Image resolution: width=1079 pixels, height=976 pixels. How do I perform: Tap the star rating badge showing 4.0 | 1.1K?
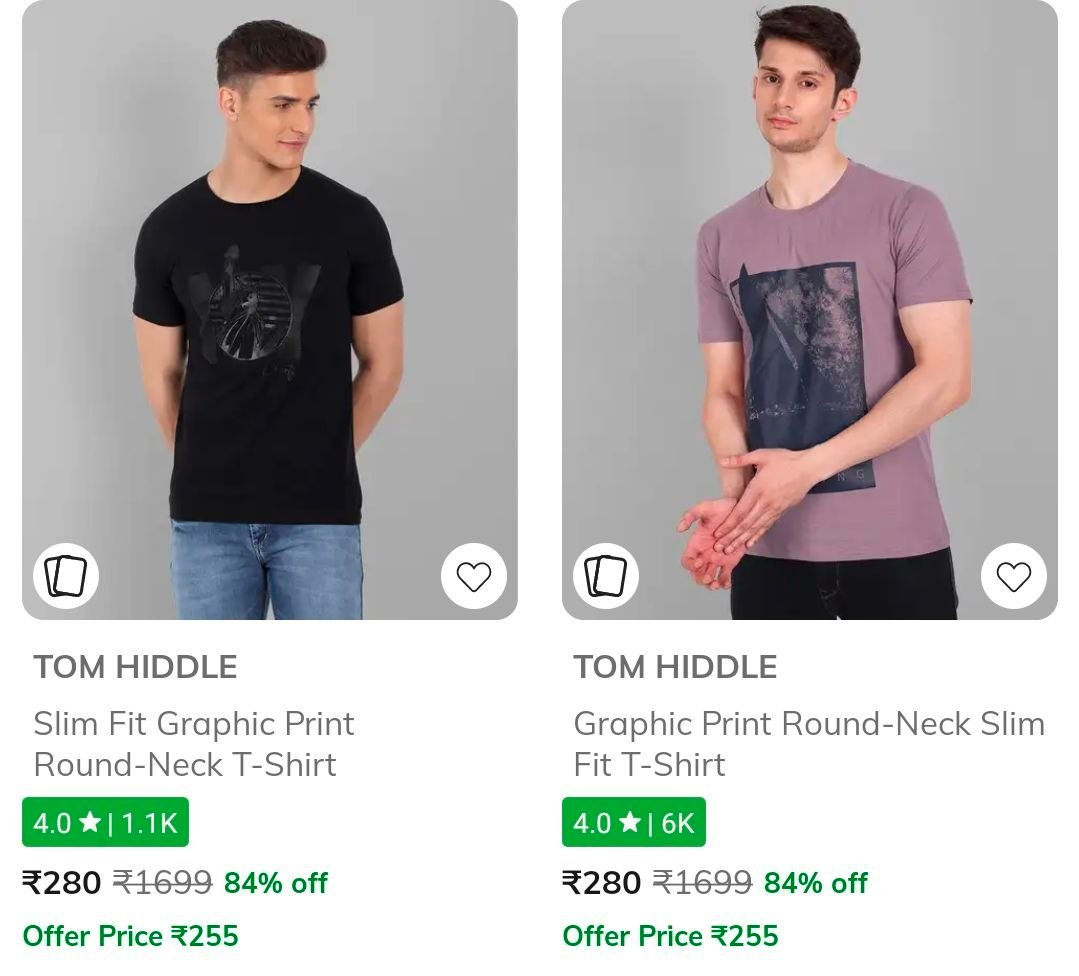(x=105, y=823)
